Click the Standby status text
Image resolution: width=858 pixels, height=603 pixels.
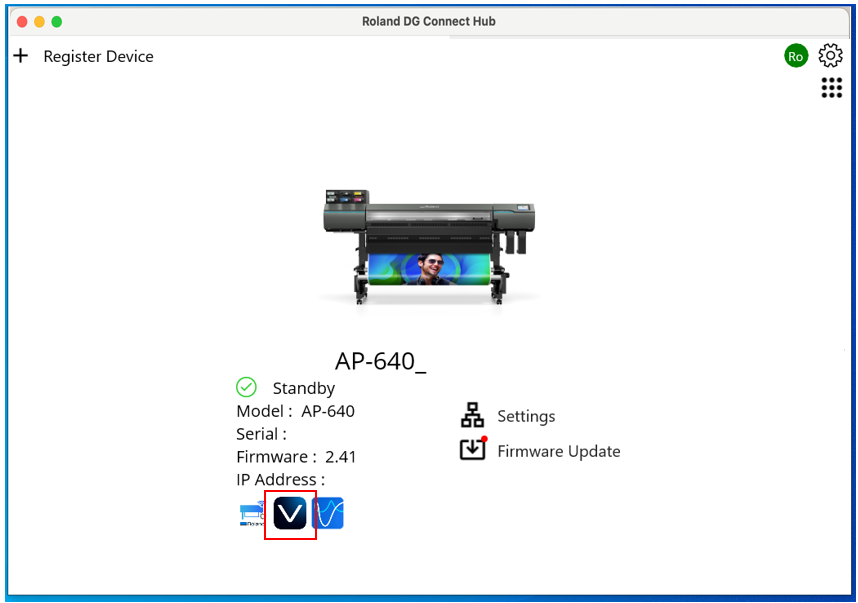(304, 388)
